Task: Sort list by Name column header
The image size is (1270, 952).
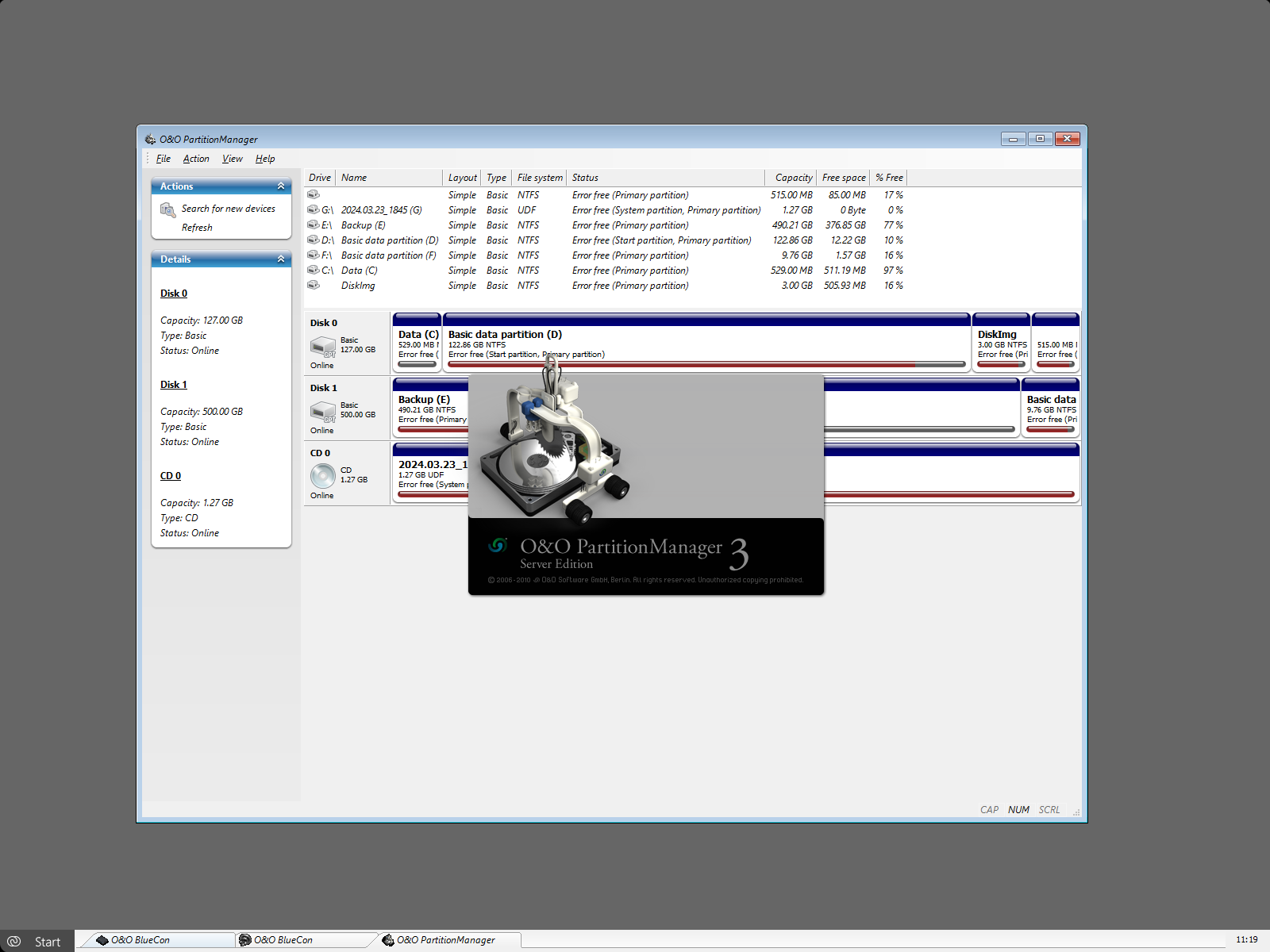Action: click(389, 178)
